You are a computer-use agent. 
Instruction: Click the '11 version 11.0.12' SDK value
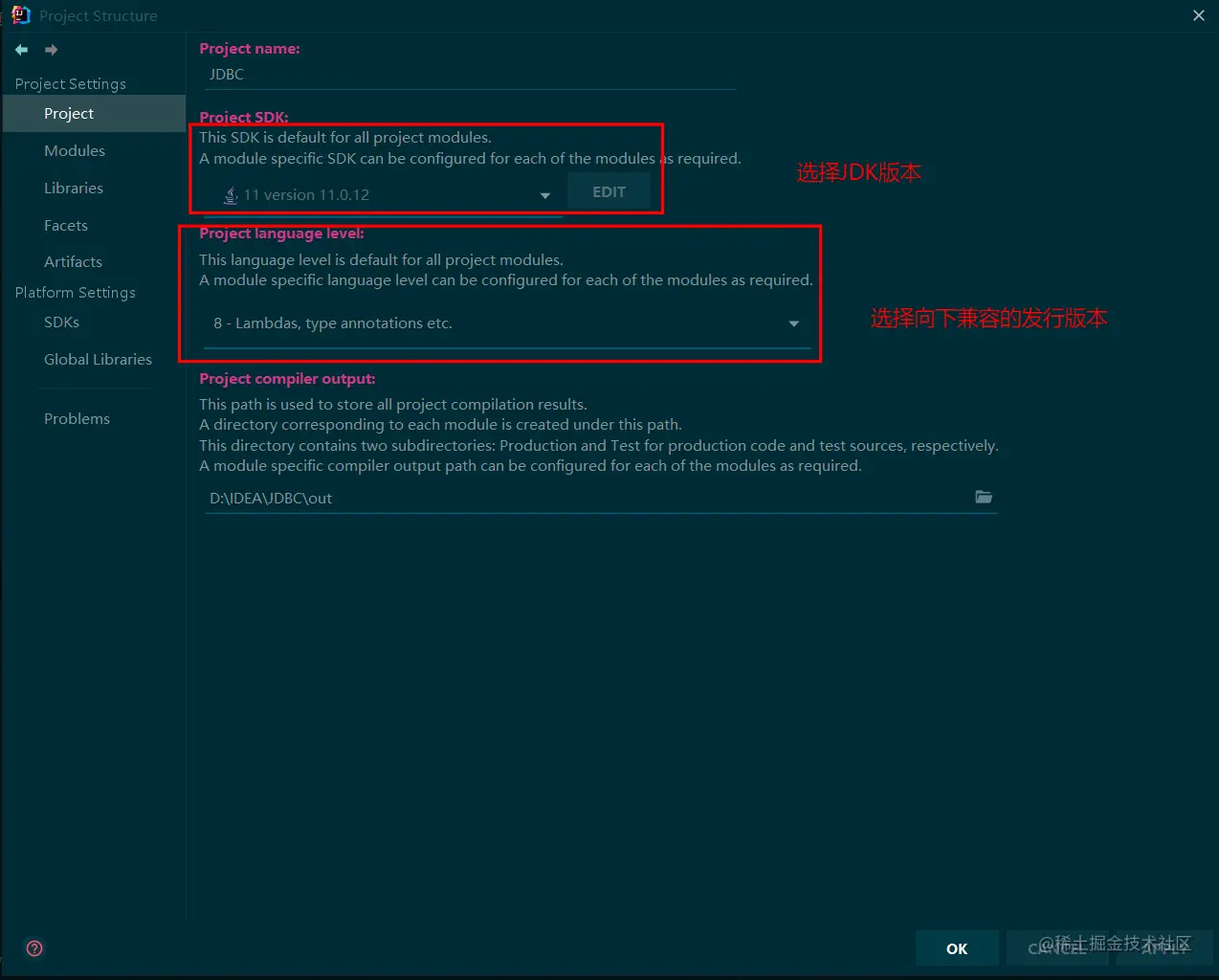[306, 194]
